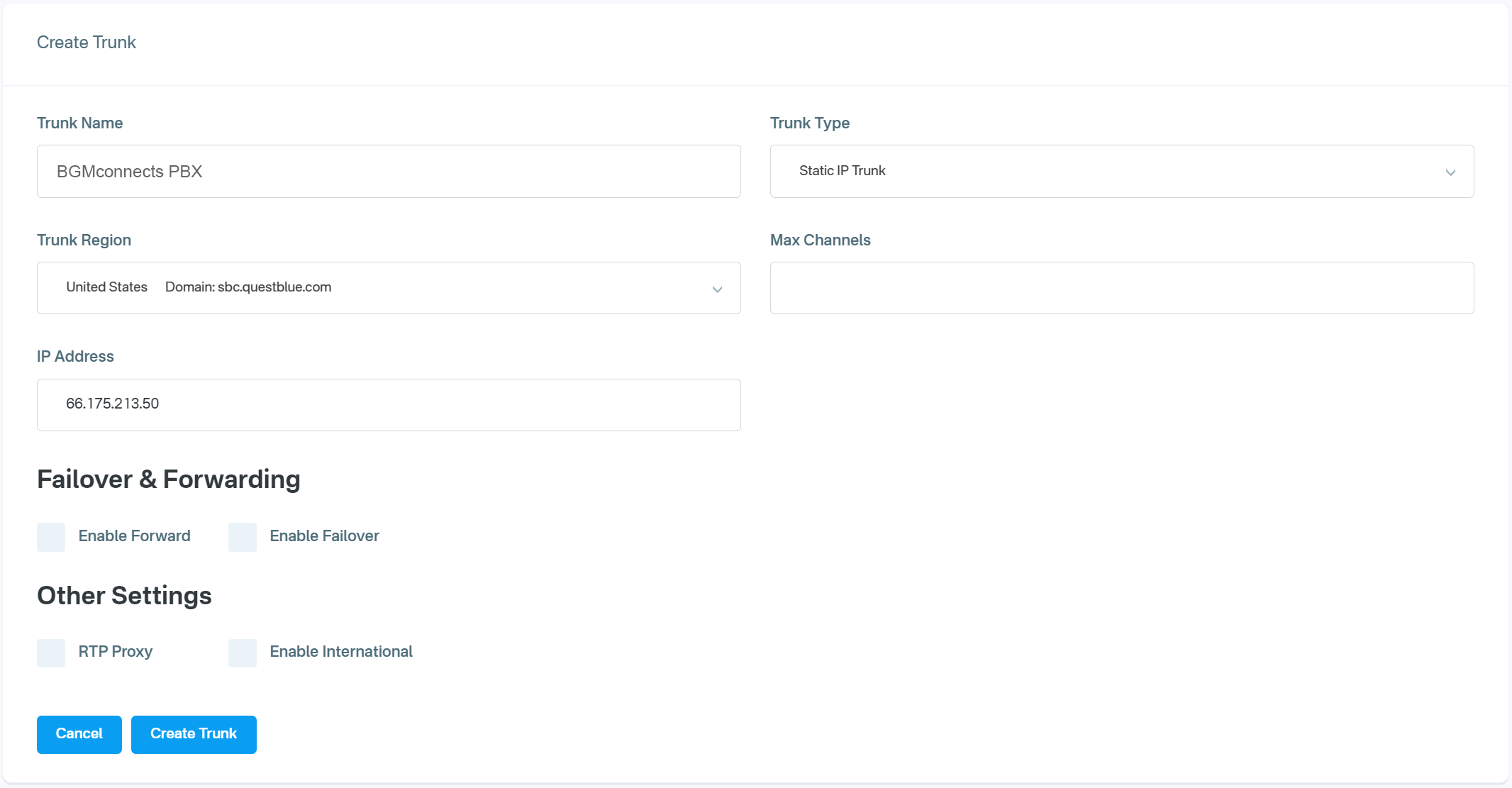
Task: Select the Static IP Trunk option text
Action: point(842,171)
